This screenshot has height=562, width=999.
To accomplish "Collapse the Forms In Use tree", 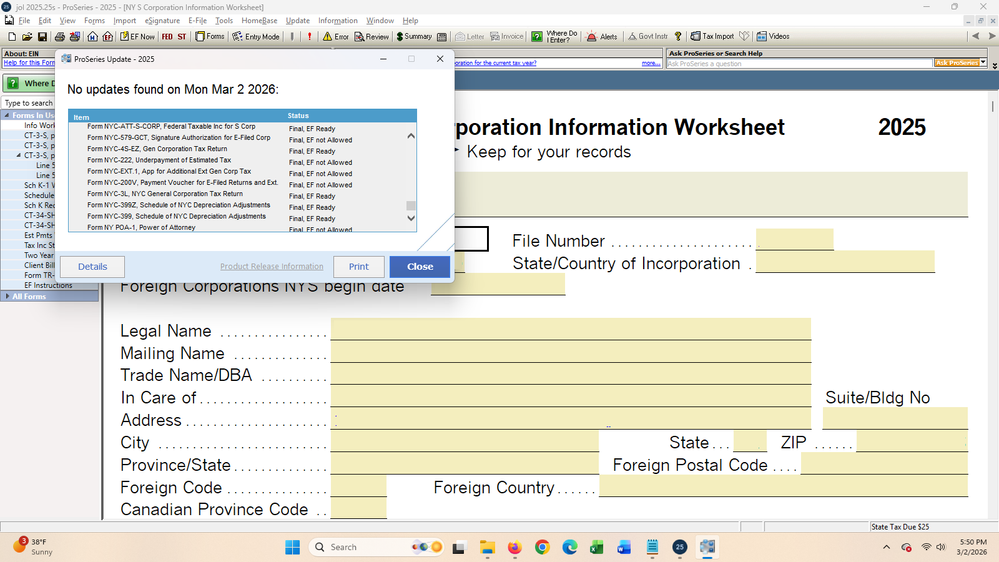I will click(x=6, y=115).
